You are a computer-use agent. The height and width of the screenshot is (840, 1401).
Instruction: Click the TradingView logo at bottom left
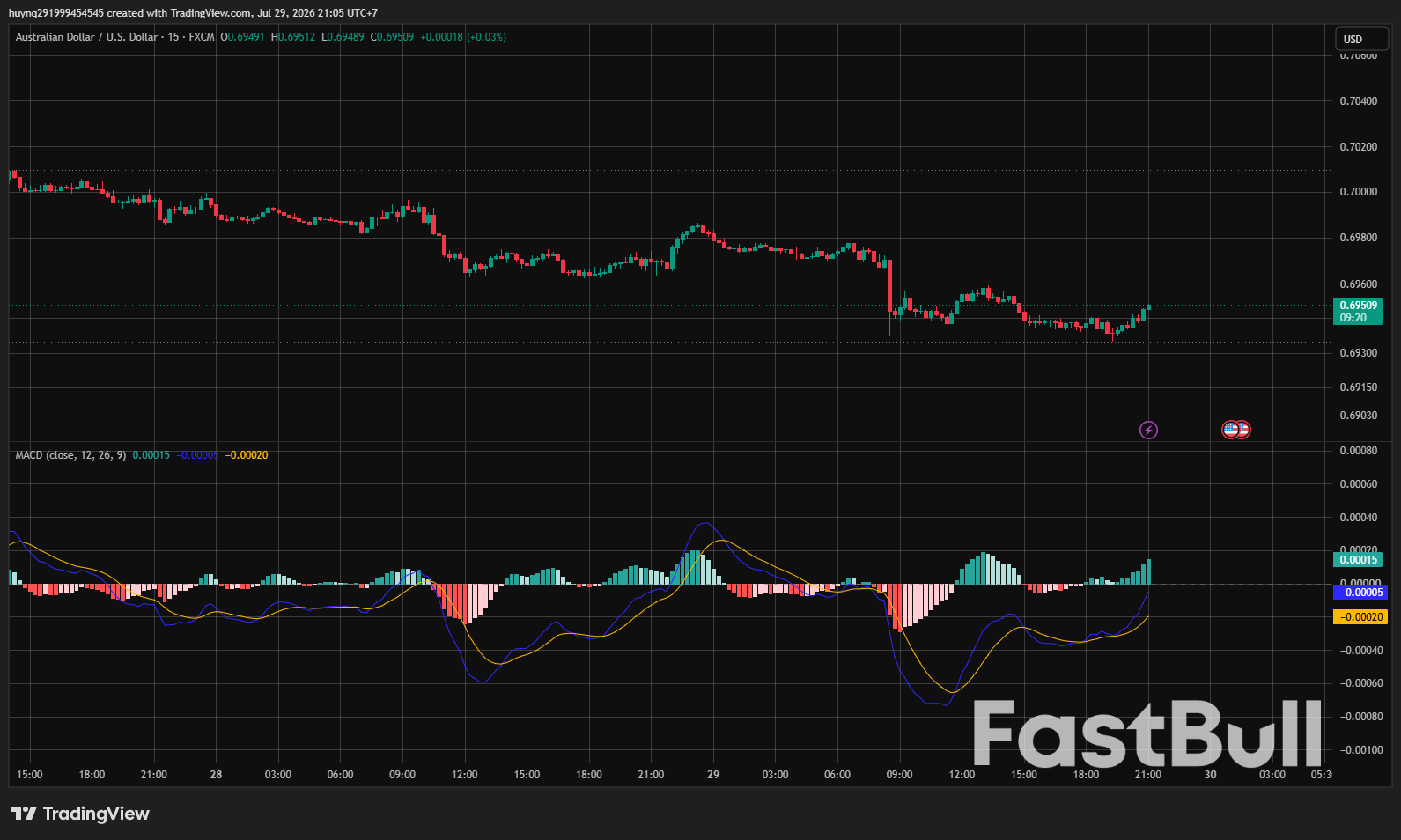tap(80, 814)
